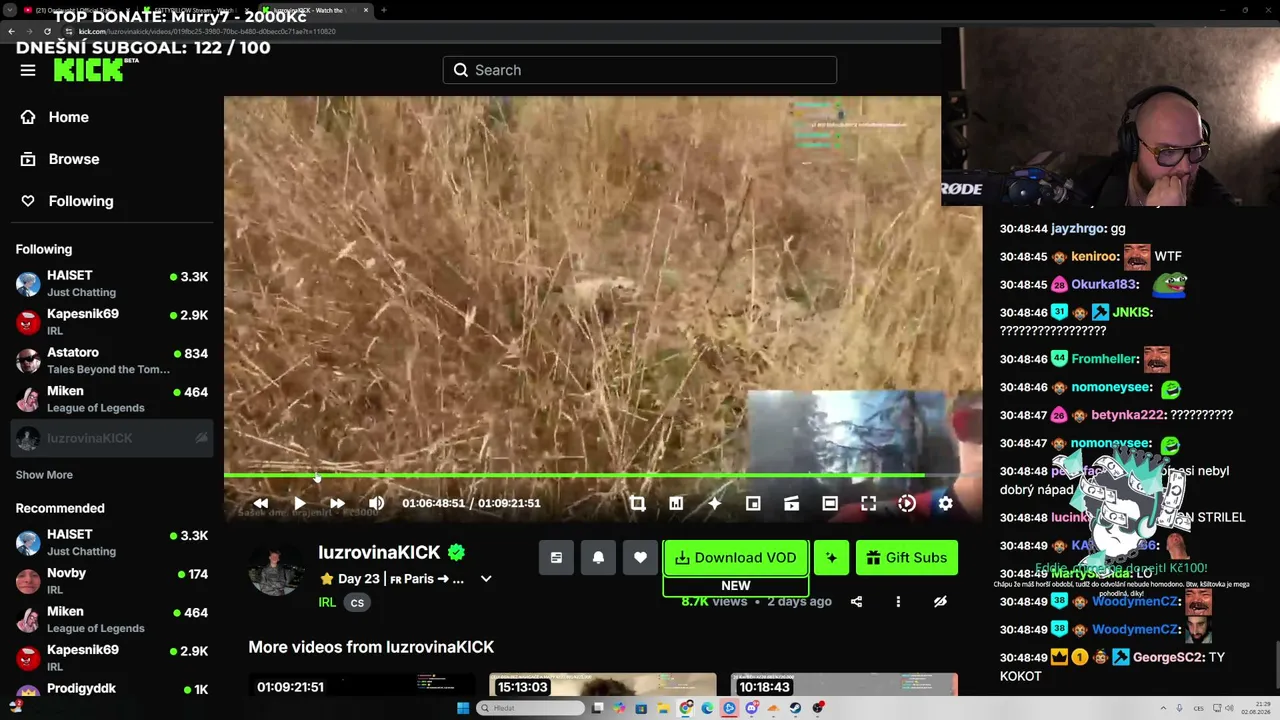Click the Gift Subs button

907,558
